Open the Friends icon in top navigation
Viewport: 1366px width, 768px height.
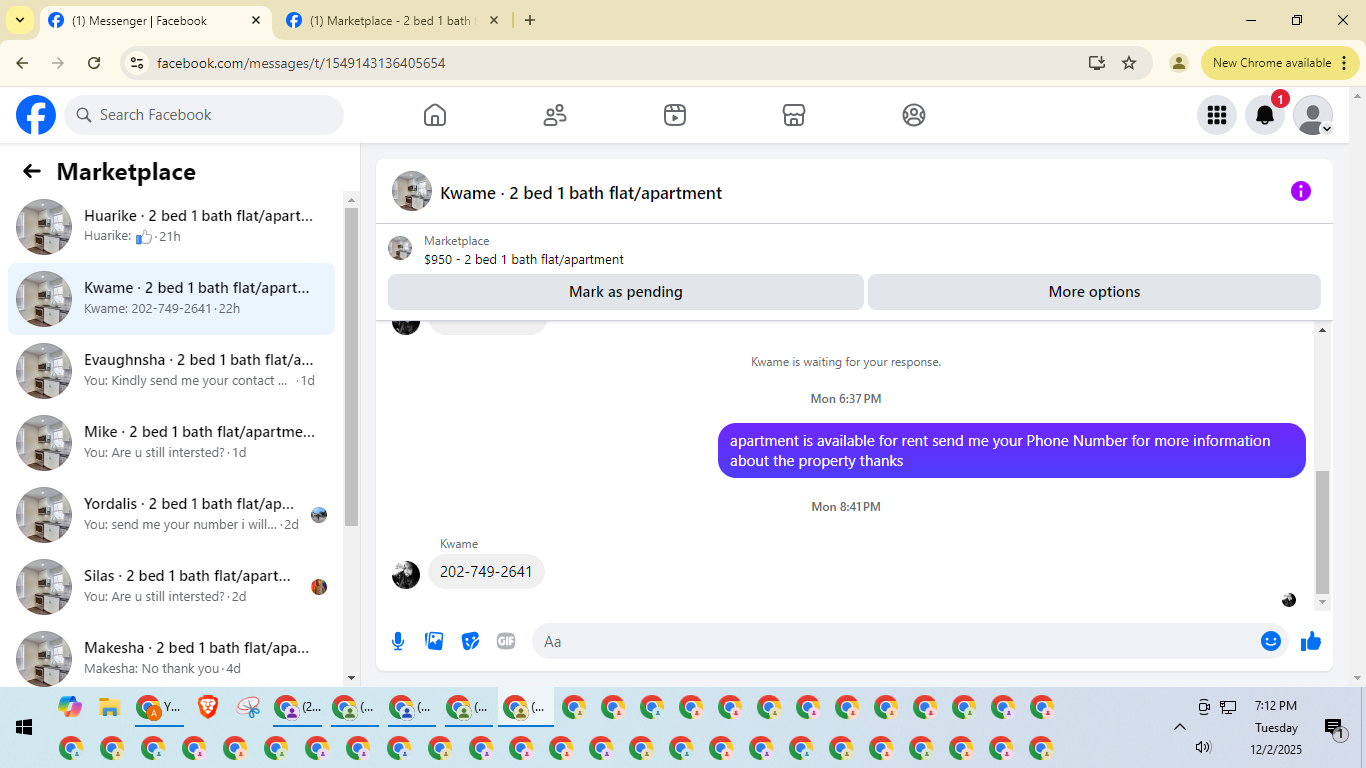pyautogui.click(x=555, y=115)
